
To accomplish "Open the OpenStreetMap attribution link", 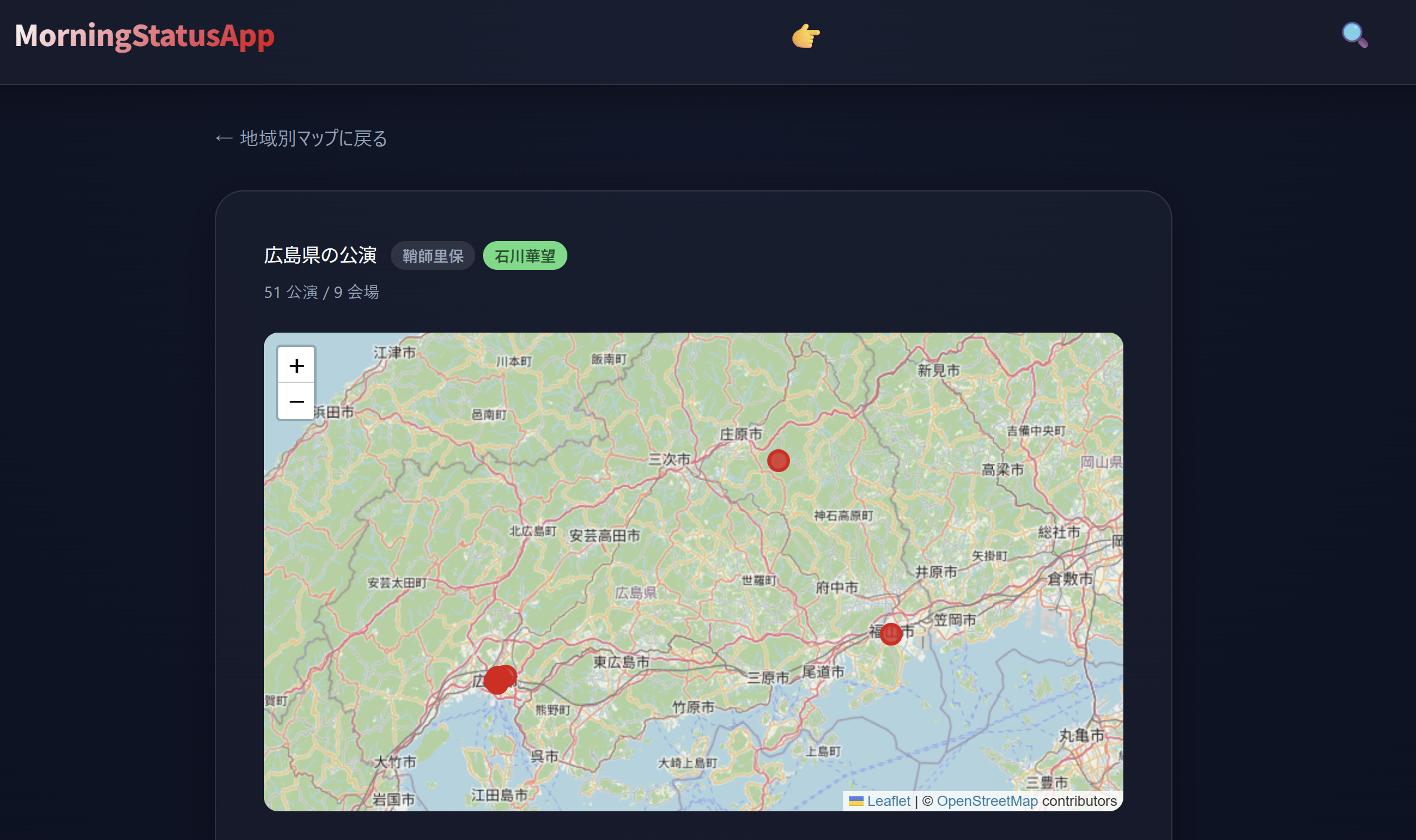I will click(987, 801).
